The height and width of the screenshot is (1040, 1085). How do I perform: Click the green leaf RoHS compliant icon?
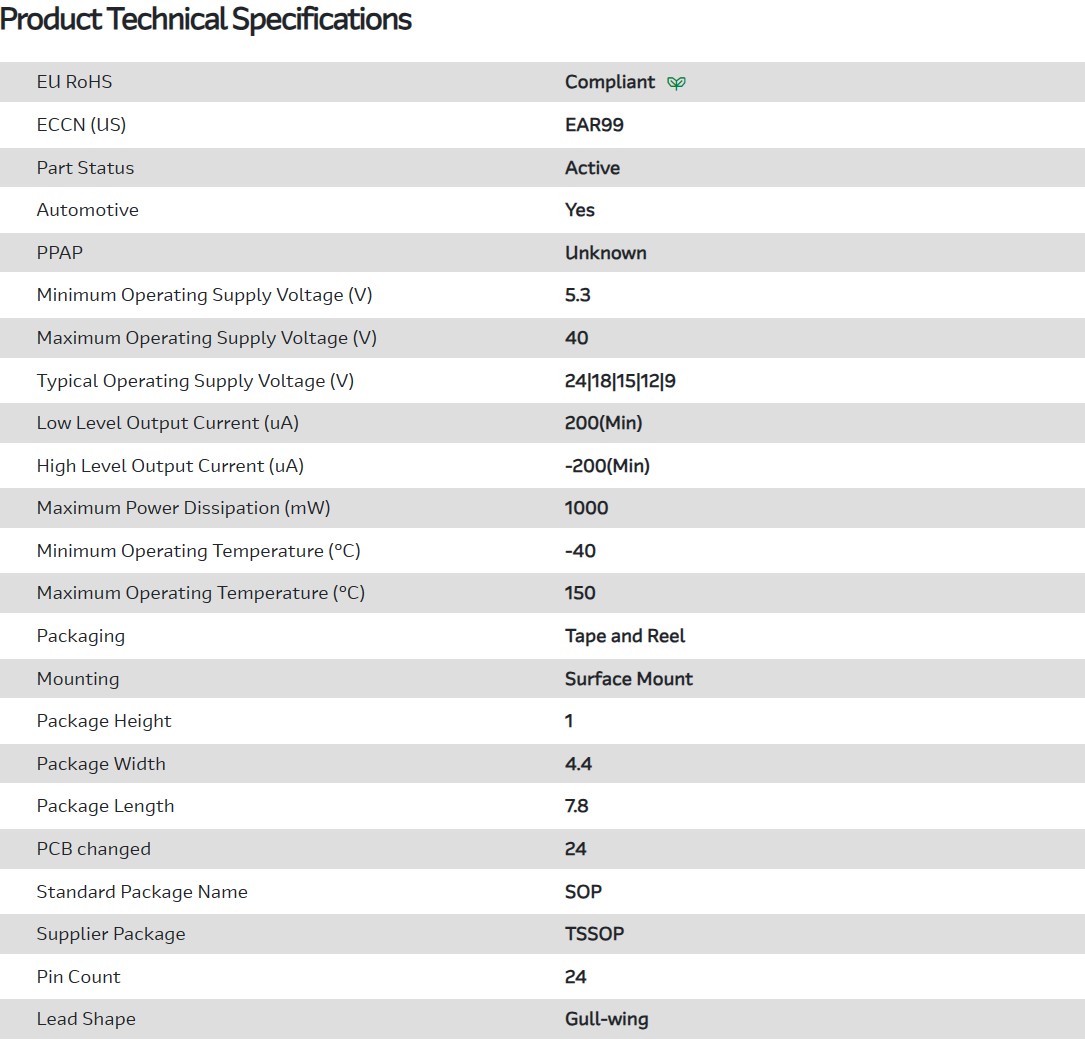pyautogui.click(x=677, y=83)
